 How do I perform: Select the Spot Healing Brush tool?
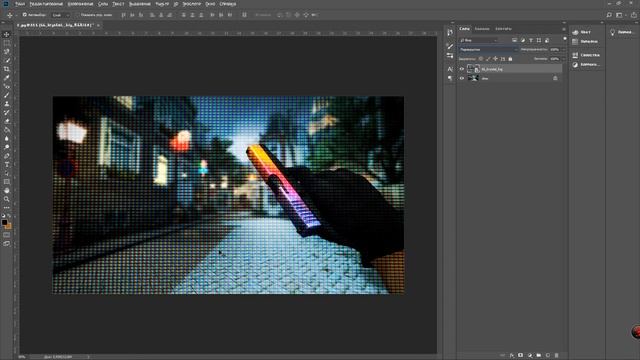7,87
